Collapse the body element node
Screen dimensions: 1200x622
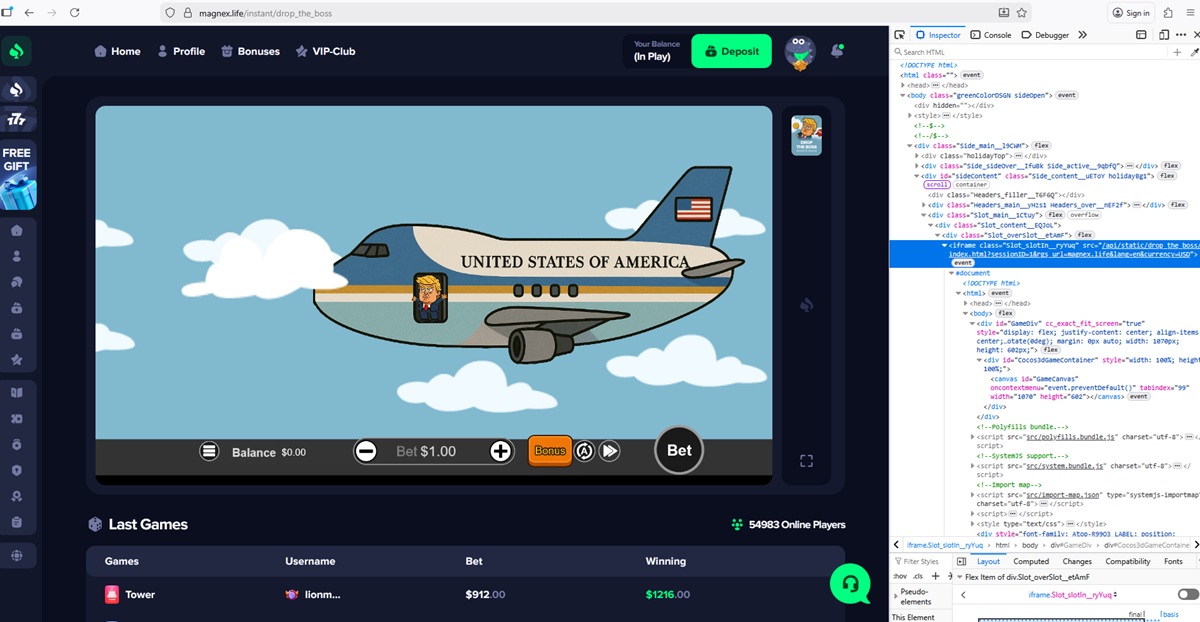964,313
